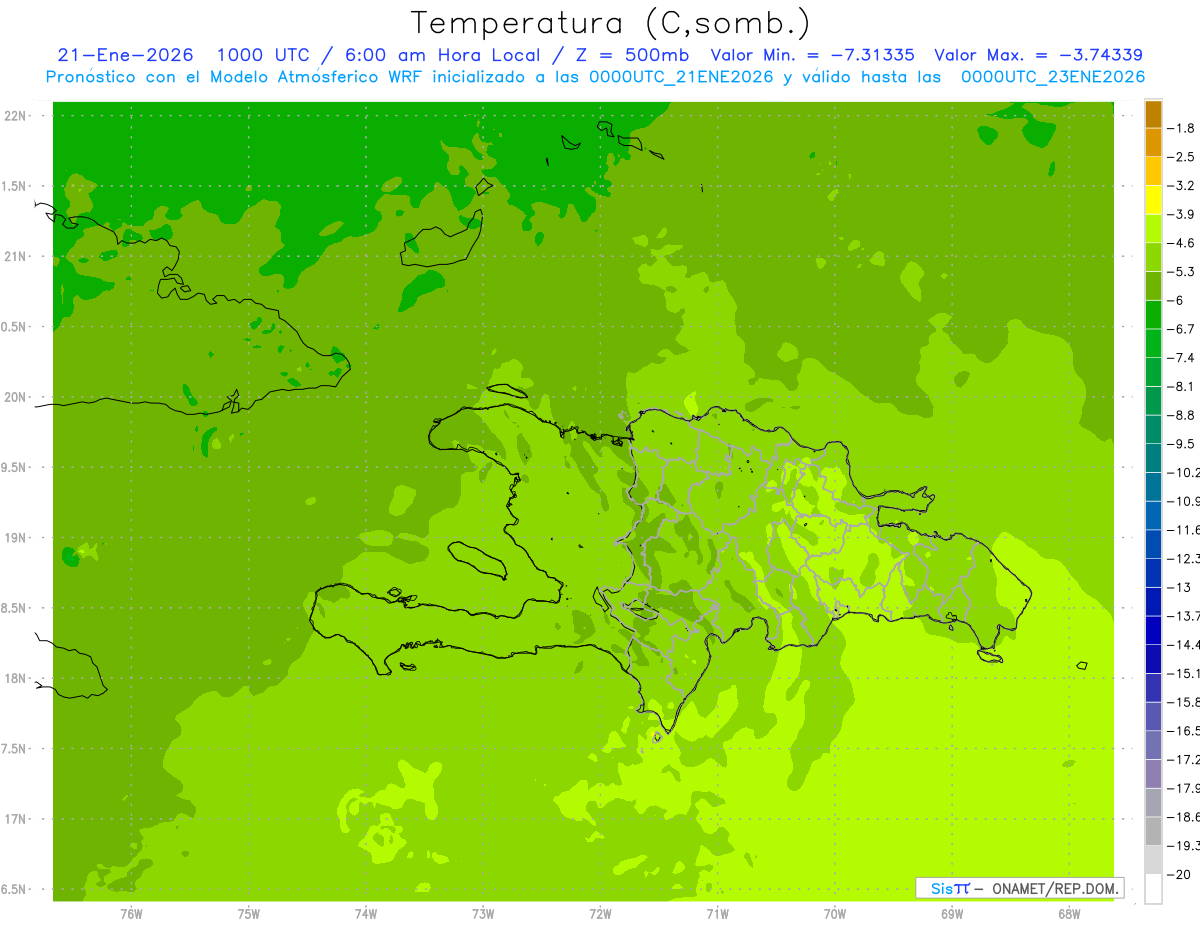Click the "19N" latitude label
Viewport: 1200px width, 927px height.
coord(15,538)
